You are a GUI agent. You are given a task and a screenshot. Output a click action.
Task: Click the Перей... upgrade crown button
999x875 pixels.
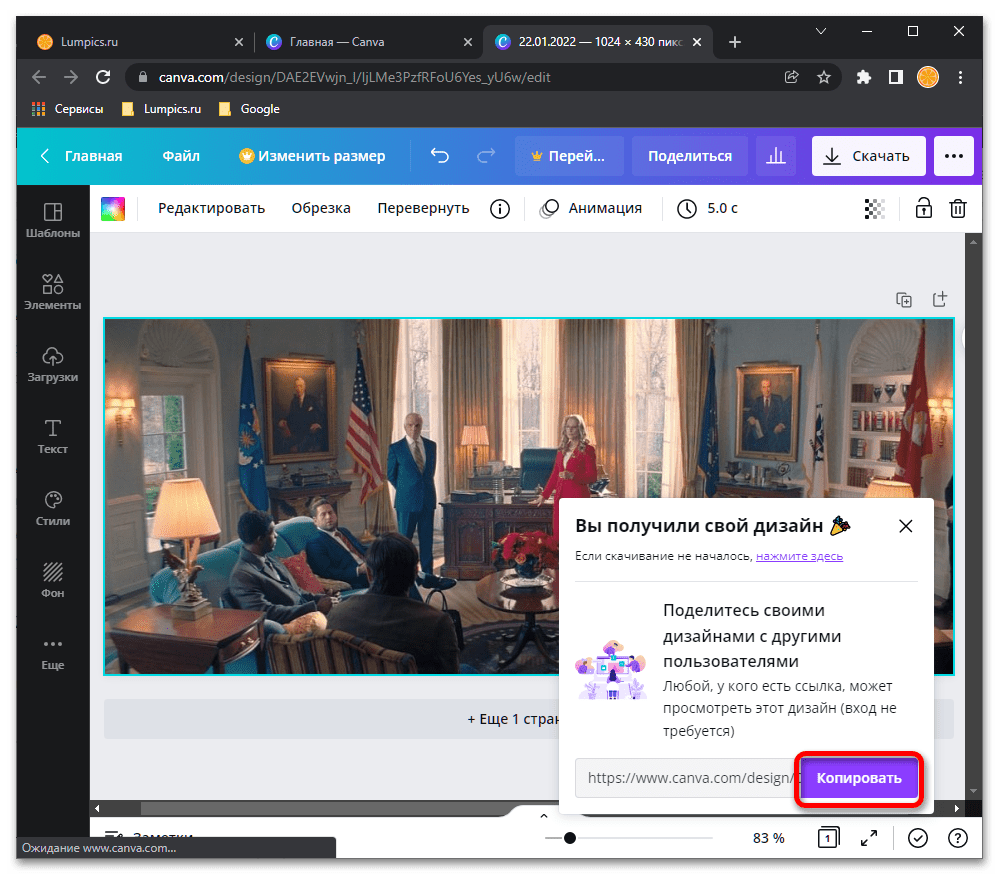569,155
